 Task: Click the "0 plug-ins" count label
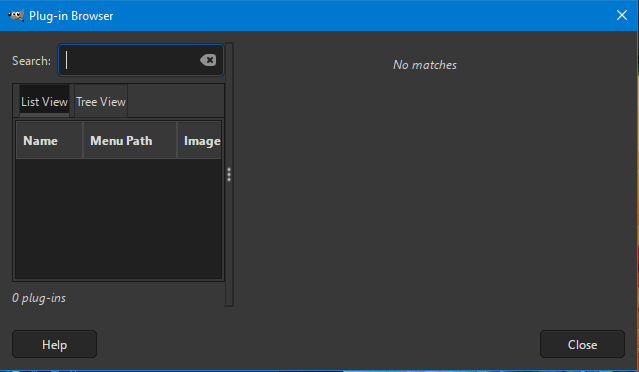(39, 298)
